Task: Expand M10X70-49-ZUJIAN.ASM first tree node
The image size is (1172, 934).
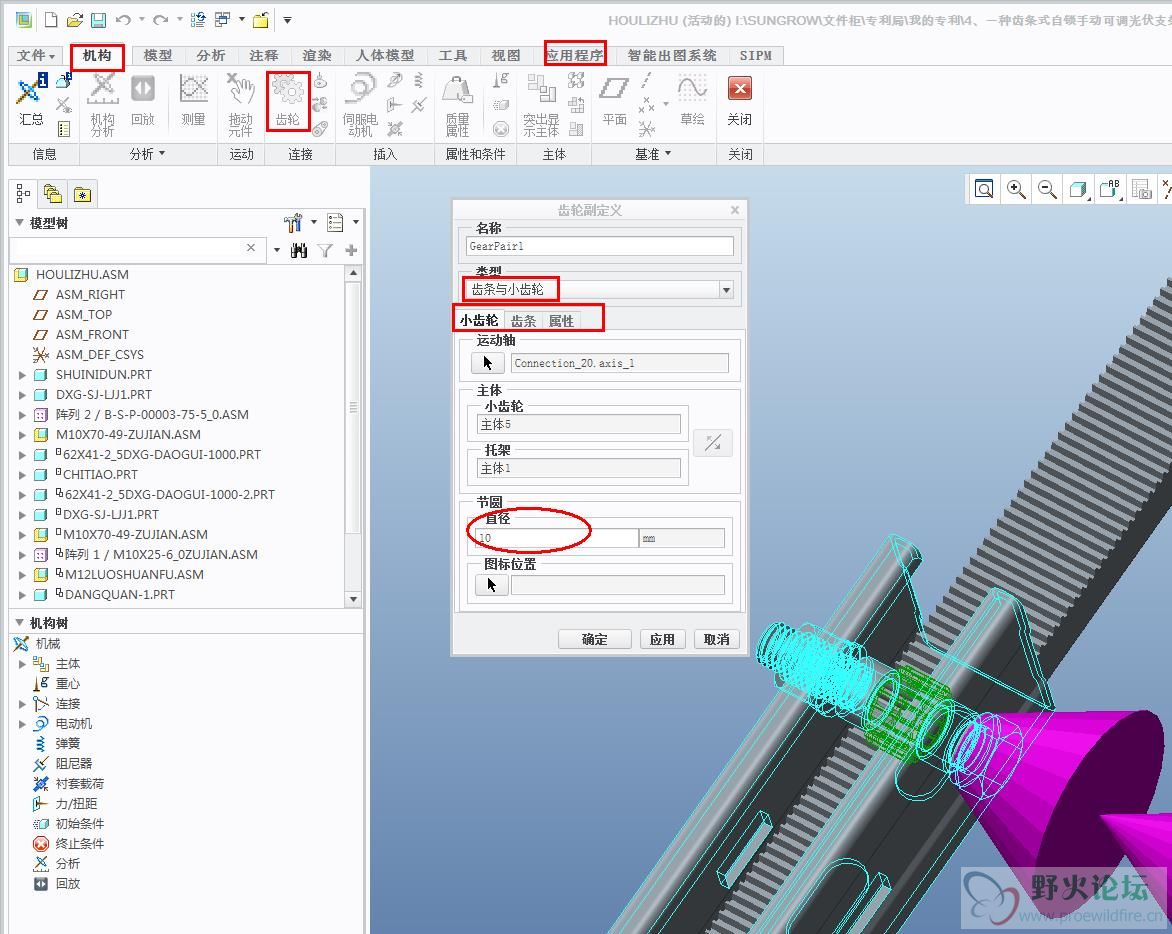Action: click(22, 435)
